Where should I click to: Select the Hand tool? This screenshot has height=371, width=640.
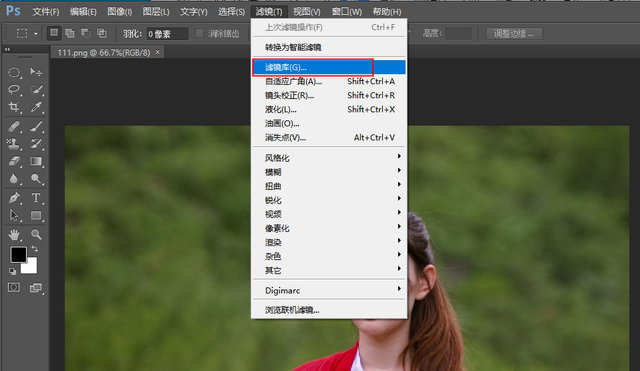click(14, 234)
